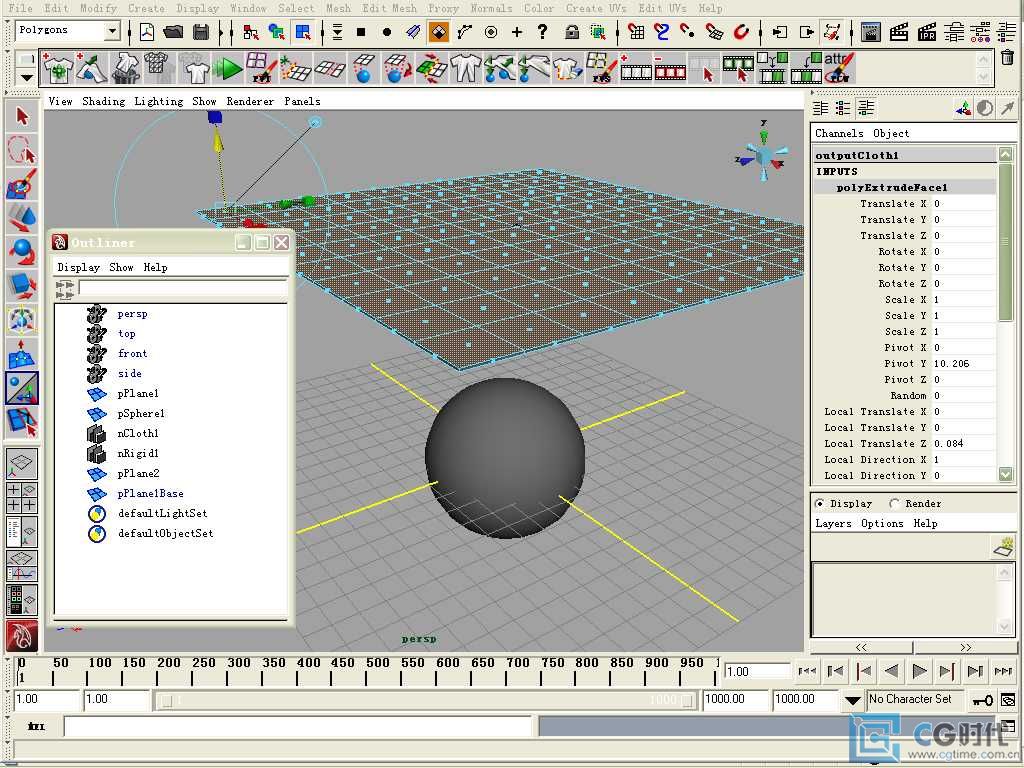The width and height of the screenshot is (1024, 768).
Task: Select nRigid1 in the Outliner
Action: click(138, 453)
